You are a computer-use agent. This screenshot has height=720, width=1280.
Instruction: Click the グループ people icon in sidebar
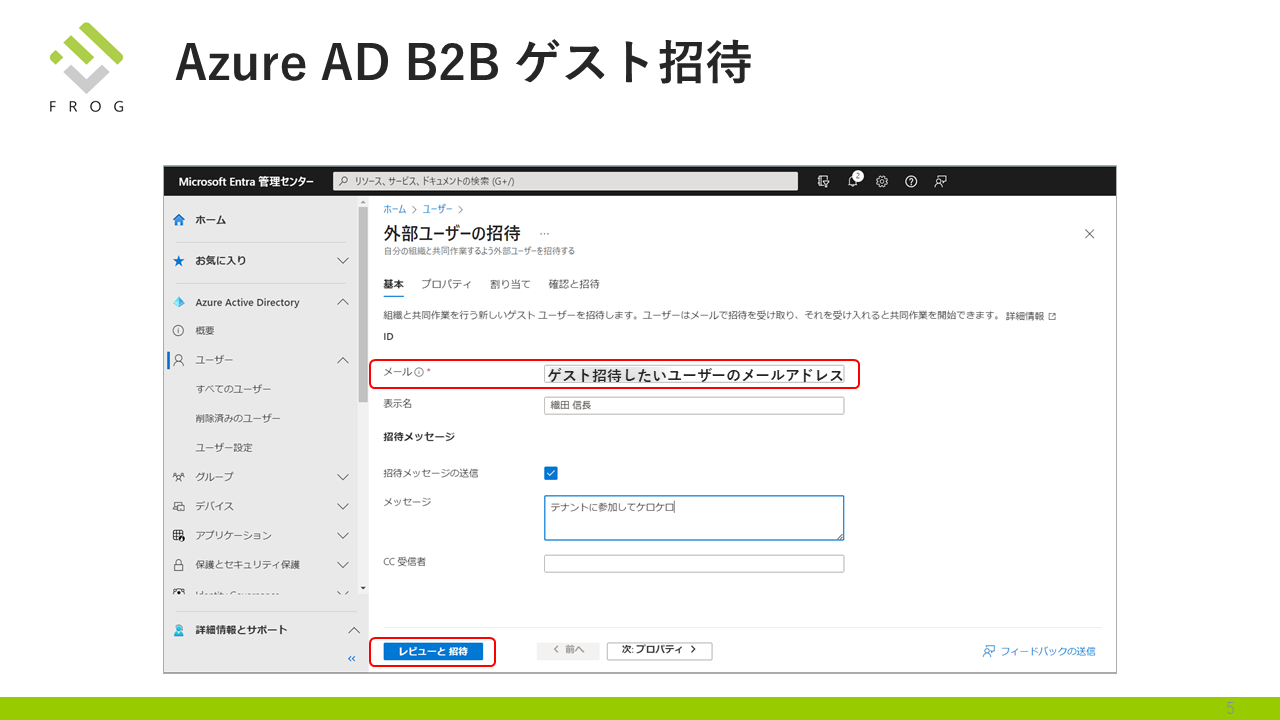tap(179, 477)
